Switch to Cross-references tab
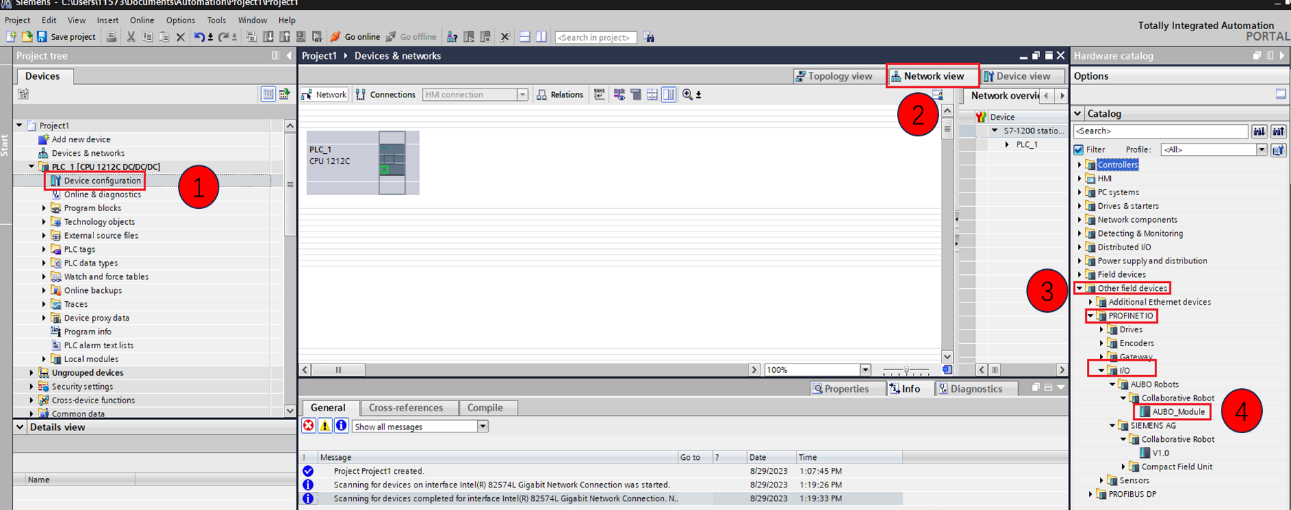1291x510 pixels. coord(407,408)
